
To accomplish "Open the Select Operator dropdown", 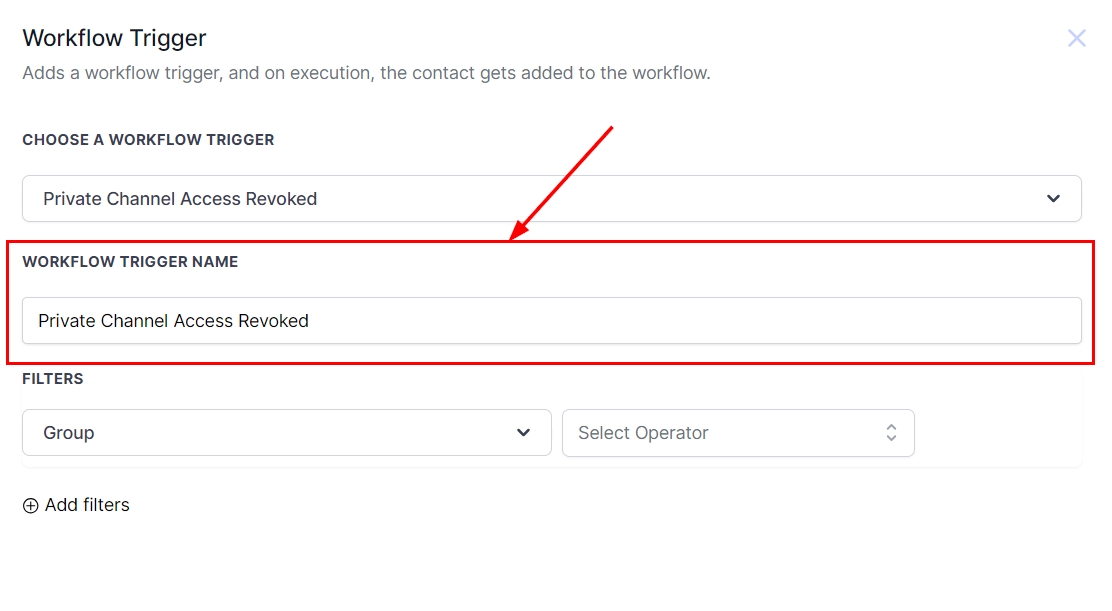I will (x=737, y=433).
